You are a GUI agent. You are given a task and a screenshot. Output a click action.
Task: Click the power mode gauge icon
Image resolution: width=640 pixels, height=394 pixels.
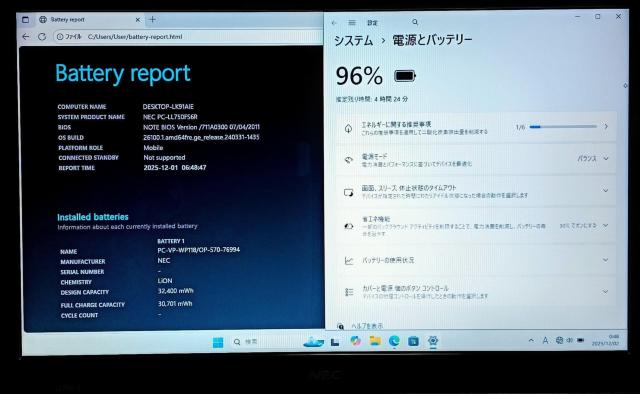[x=348, y=160]
